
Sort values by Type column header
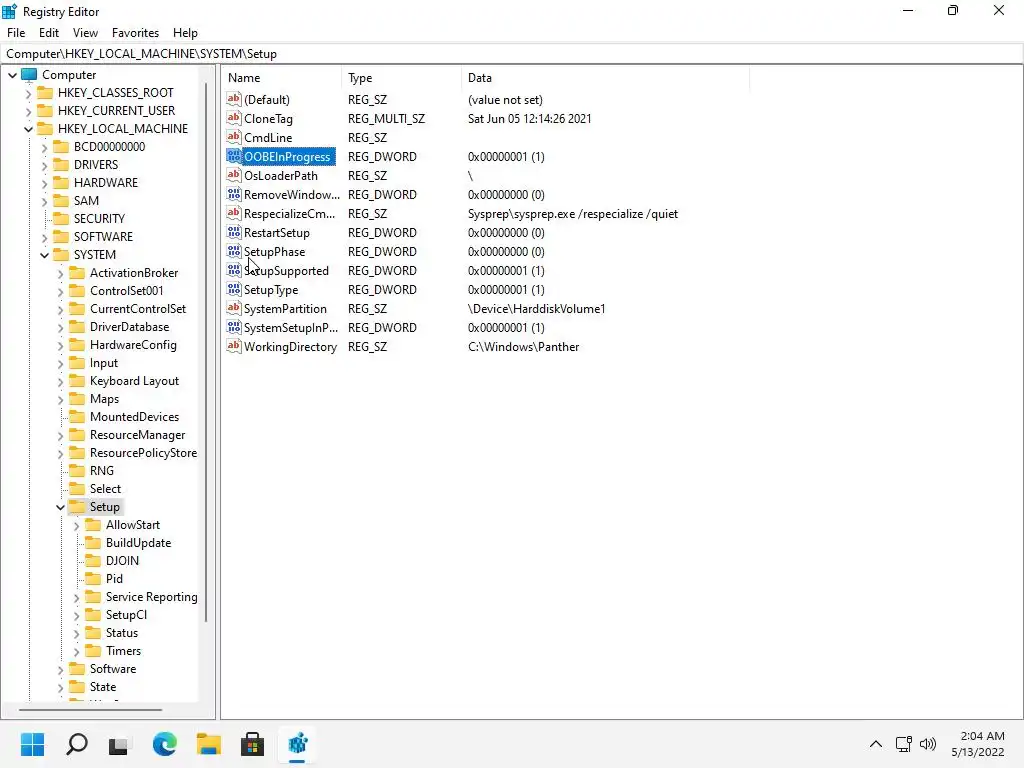coord(402,78)
